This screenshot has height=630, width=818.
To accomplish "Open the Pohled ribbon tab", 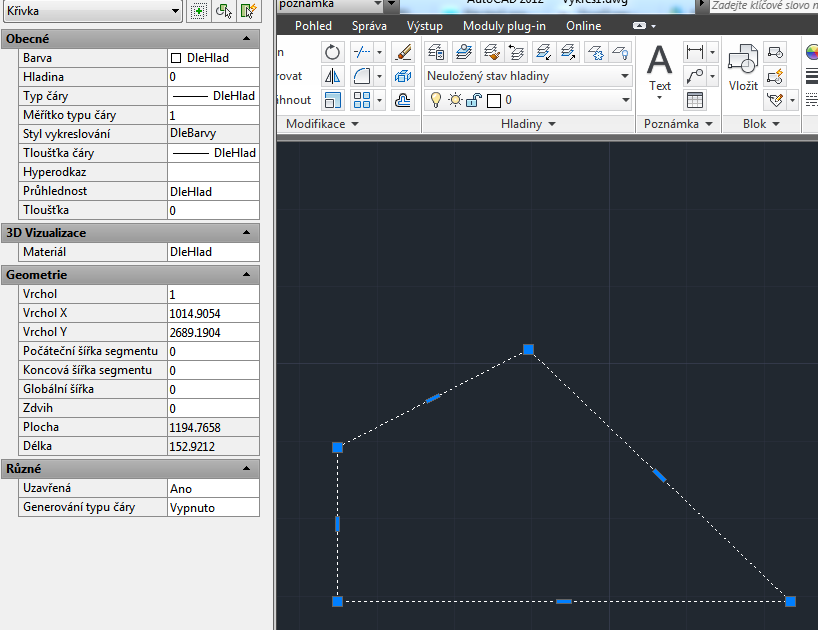I will 313,26.
